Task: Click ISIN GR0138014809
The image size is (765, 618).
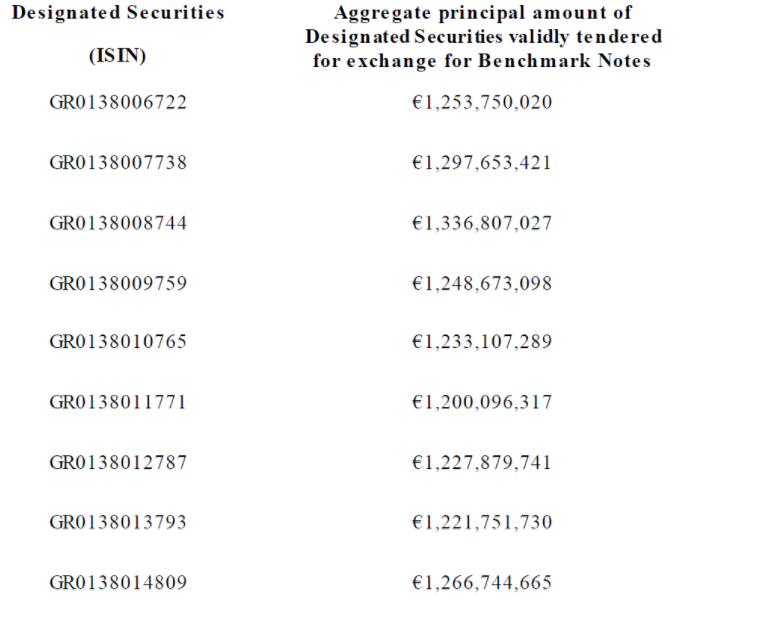Action: pyautogui.click(x=118, y=582)
